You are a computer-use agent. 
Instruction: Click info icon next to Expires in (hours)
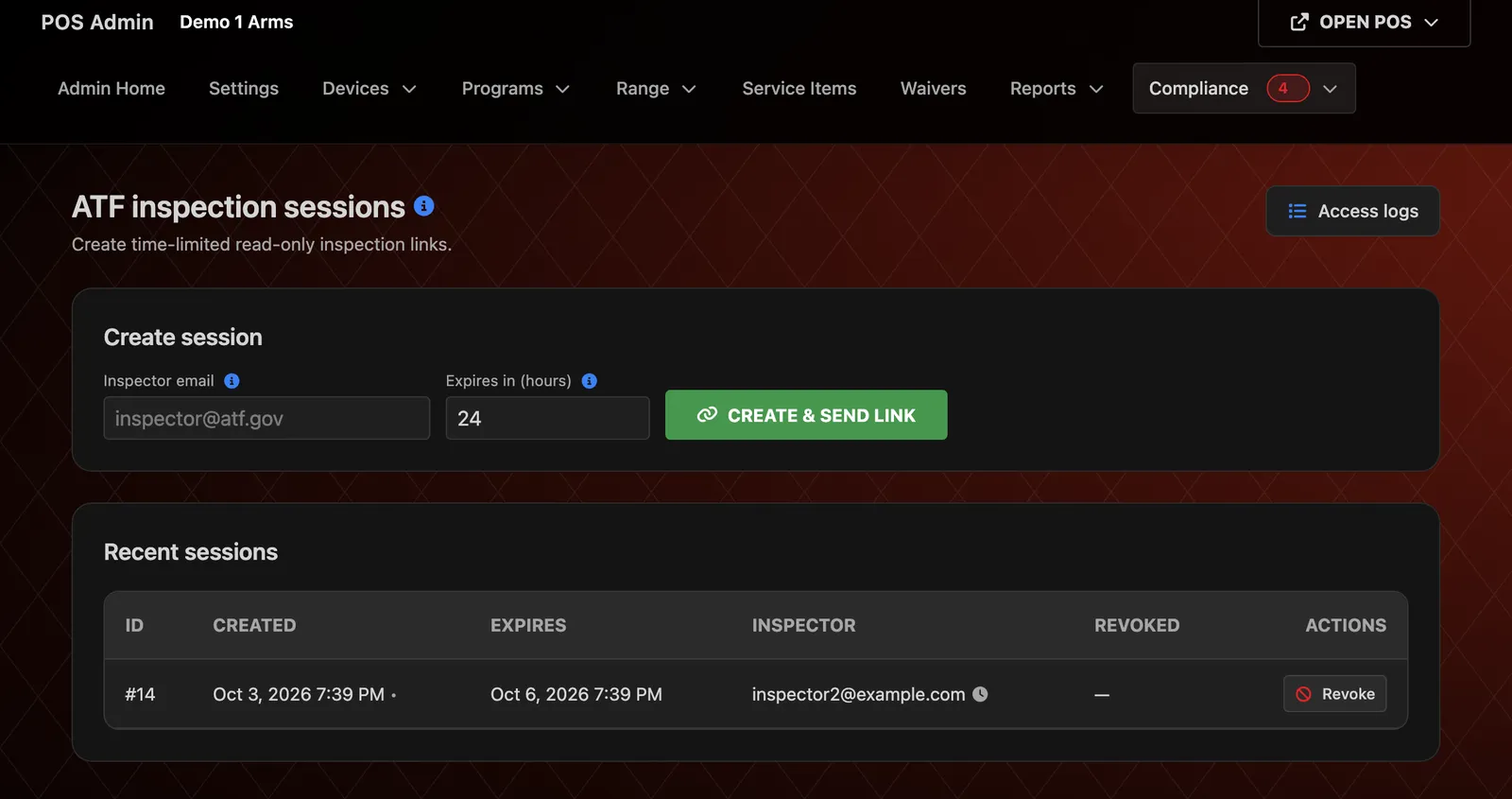(x=590, y=381)
